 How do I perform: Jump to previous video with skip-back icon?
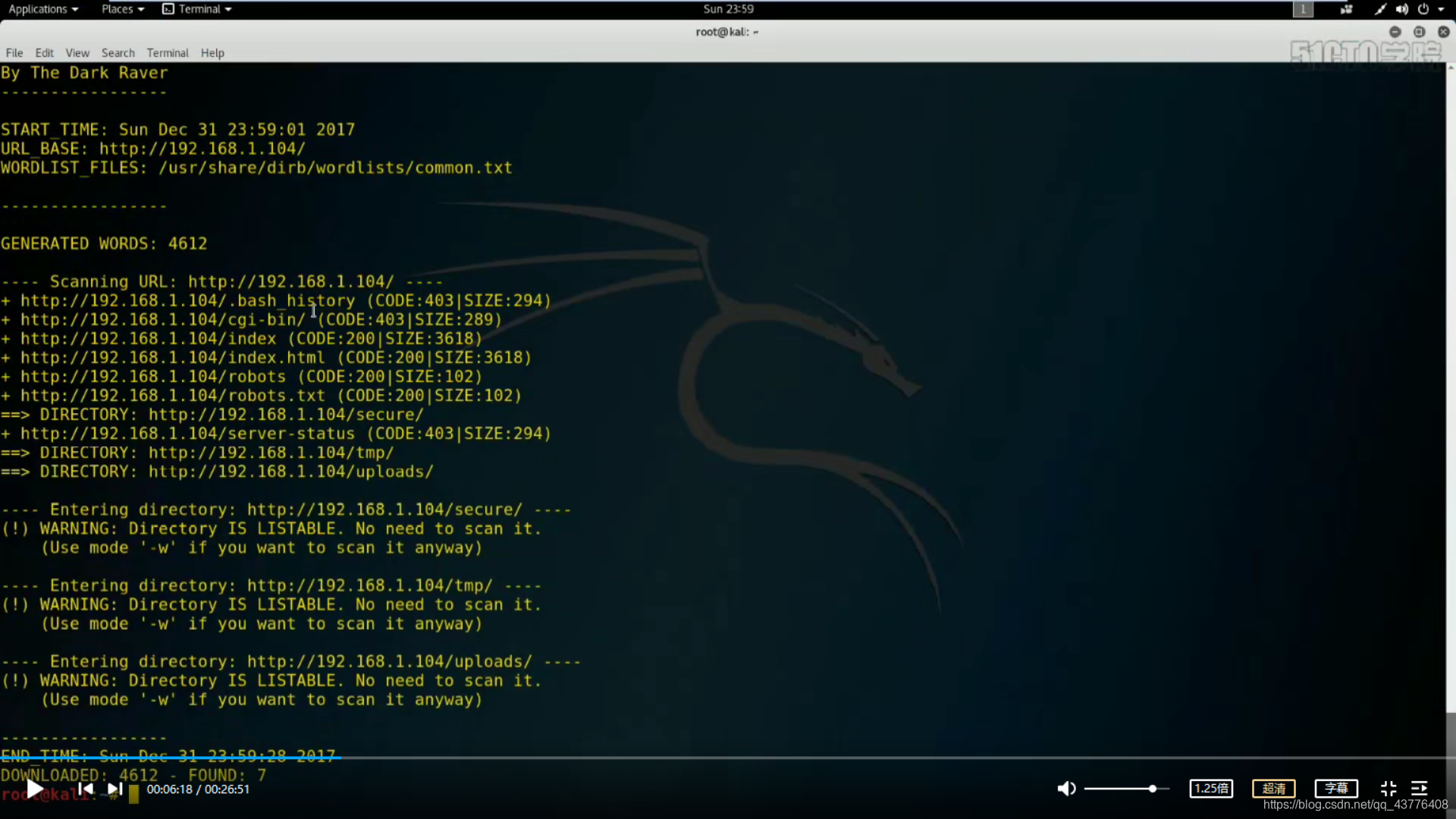[x=86, y=789]
